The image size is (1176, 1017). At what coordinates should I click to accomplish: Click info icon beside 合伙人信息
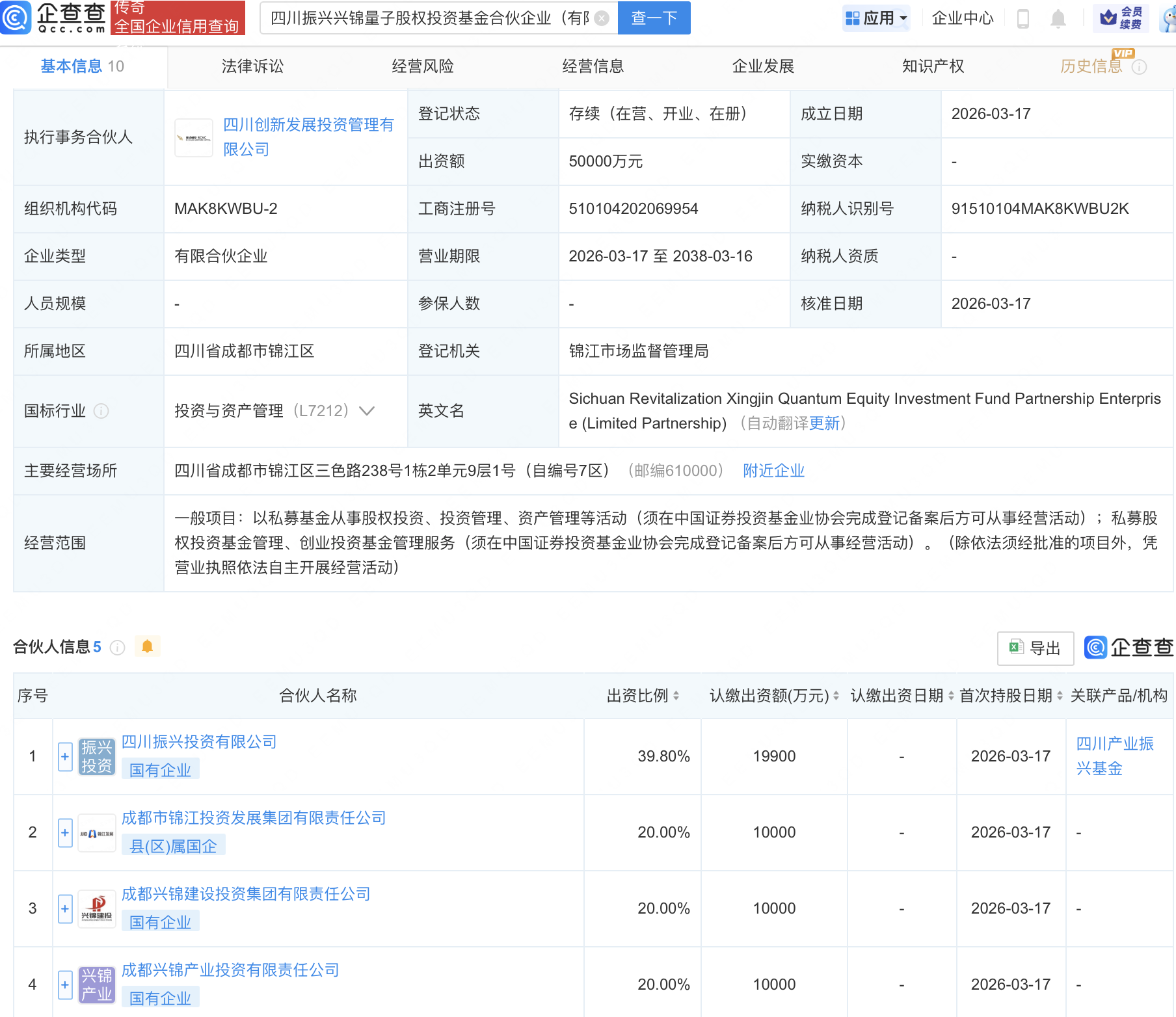(118, 648)
